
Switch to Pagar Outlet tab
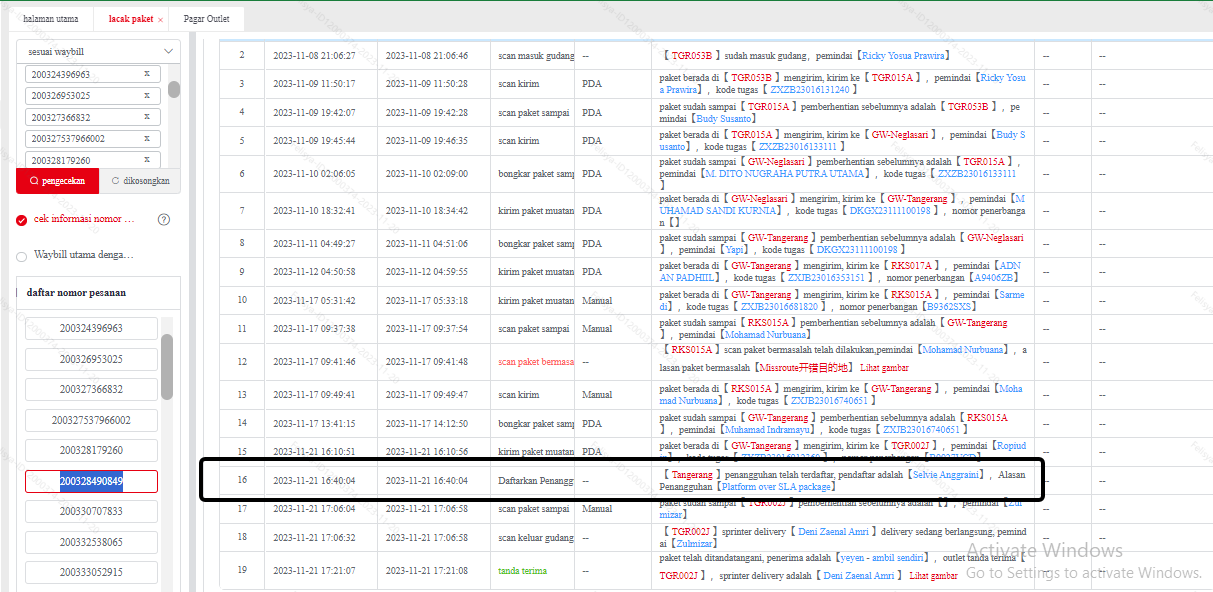coord(206,19)
